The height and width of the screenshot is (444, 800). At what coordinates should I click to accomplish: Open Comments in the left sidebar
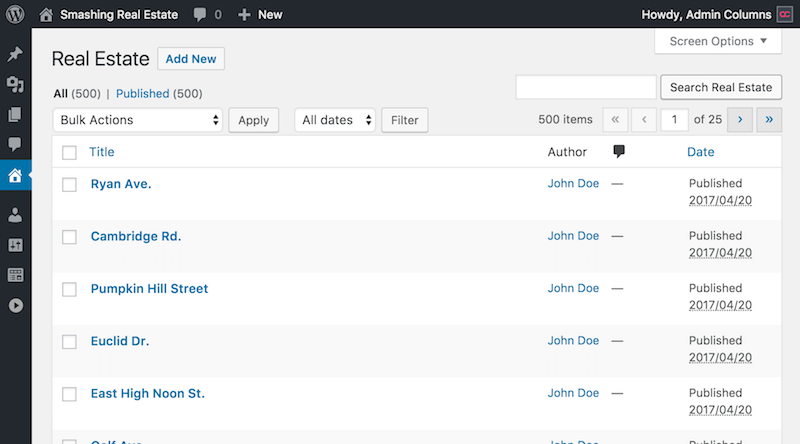pyautogui.click(x=15, y=144)
